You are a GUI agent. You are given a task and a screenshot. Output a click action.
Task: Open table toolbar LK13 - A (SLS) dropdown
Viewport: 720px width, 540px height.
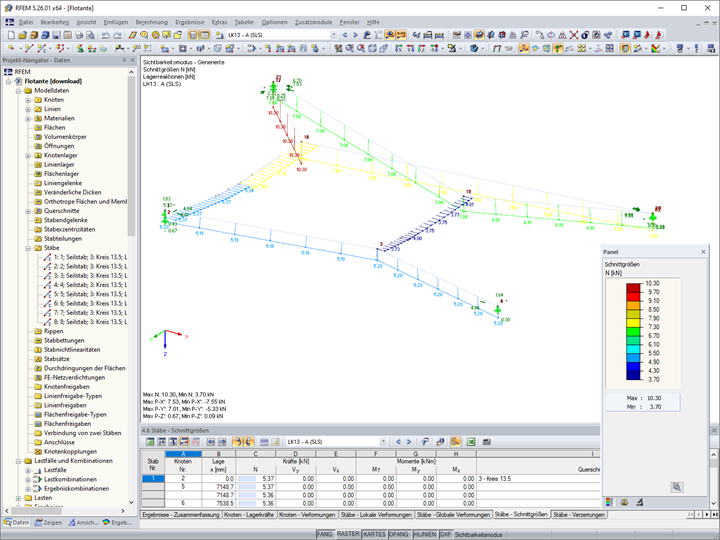(x=383, y=442)
